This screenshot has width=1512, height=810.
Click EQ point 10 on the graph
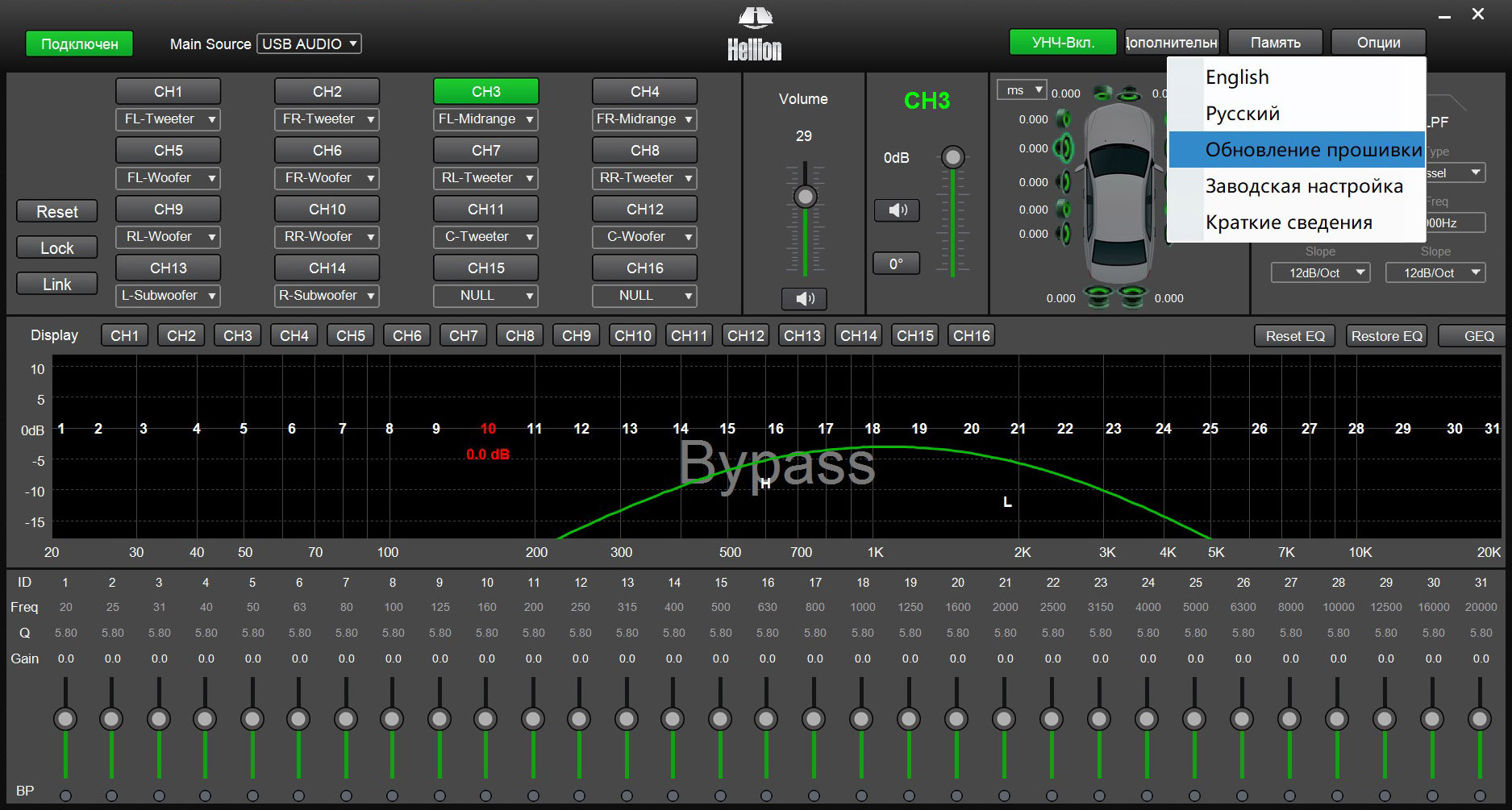(x=488, y=429)
